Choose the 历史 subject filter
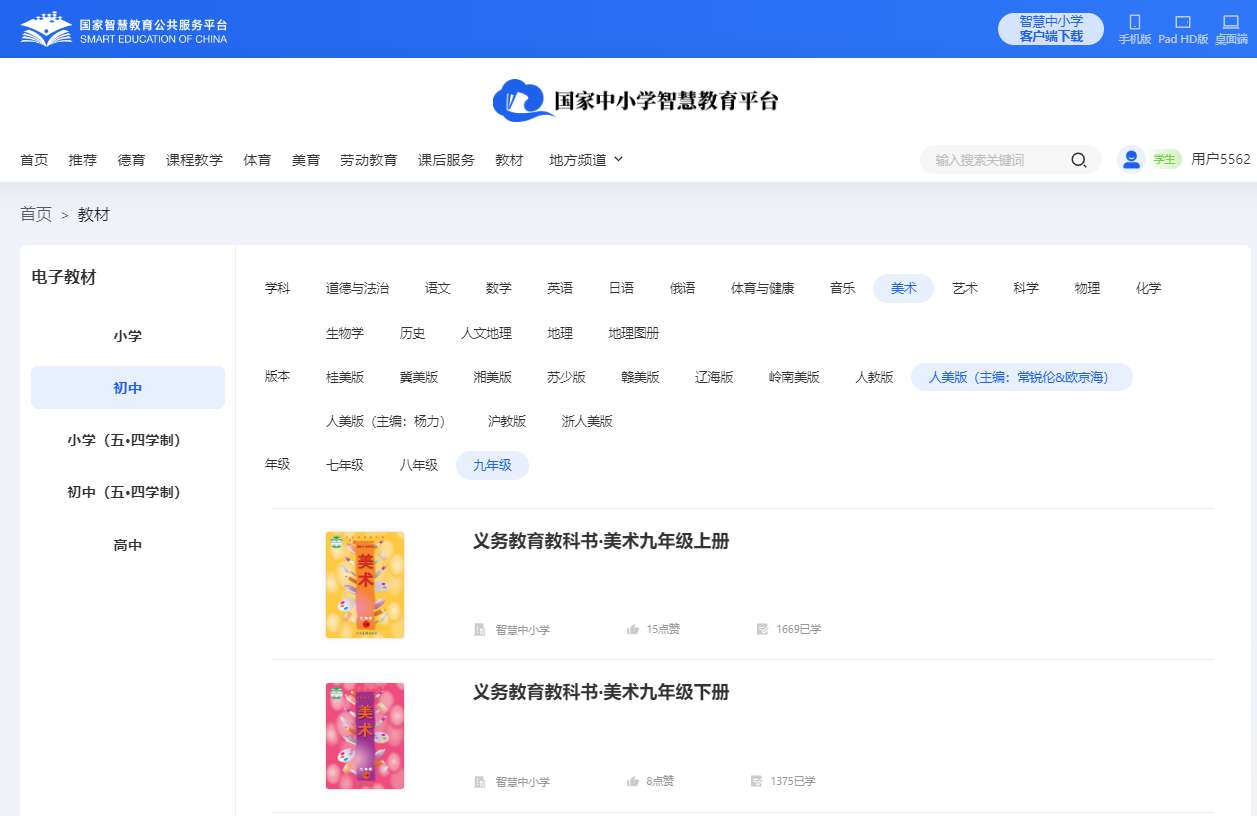The image size is (1257, 816). (413, 333)
